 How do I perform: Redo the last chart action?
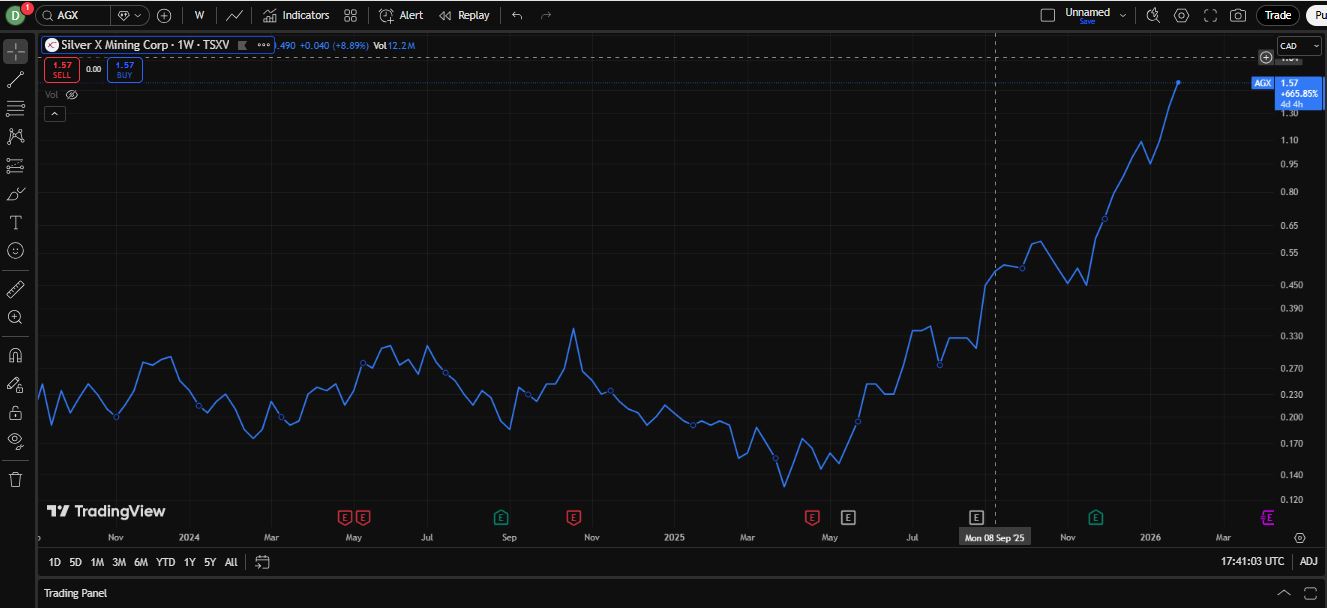[546, 15]
